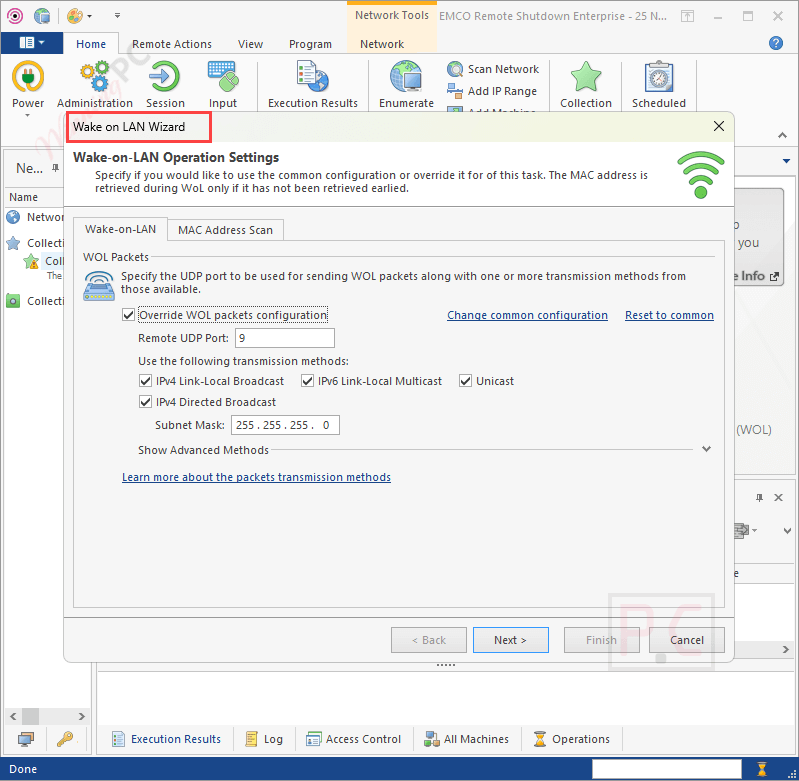Toggle IPv4 Link-Local Broadcast checkbox
The height and width of the screenshot is (781, 799).
(145, 381)
